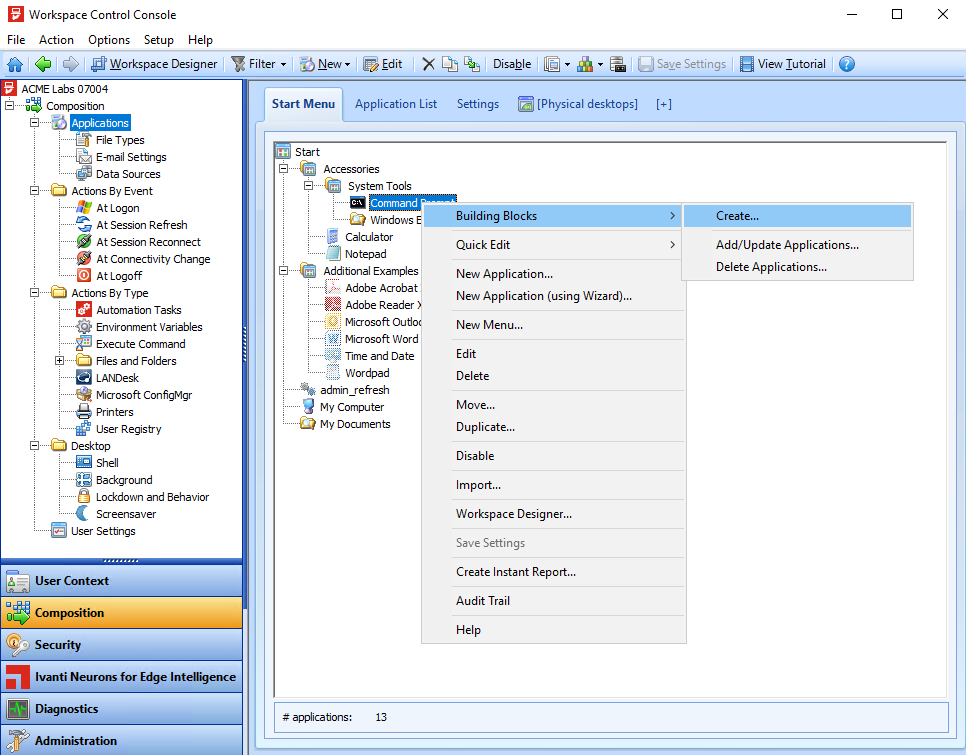This screenshot has width=966, height=755.
Task: Click the Environment Variables gear icon
Action: tap(84, 327)
